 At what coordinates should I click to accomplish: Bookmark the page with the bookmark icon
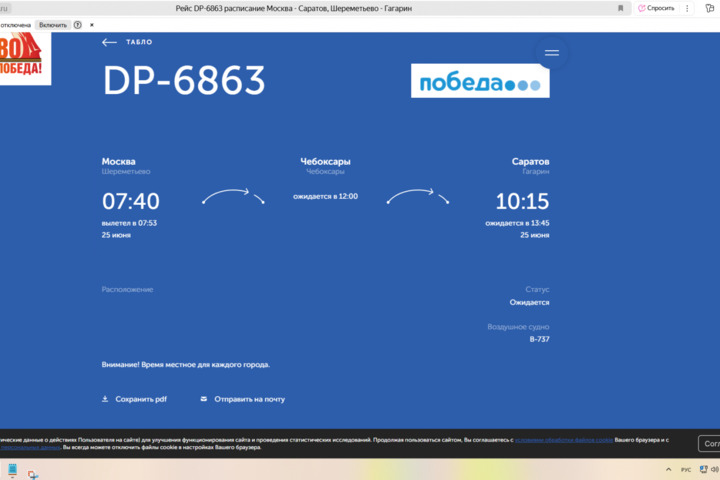[620, 8]
